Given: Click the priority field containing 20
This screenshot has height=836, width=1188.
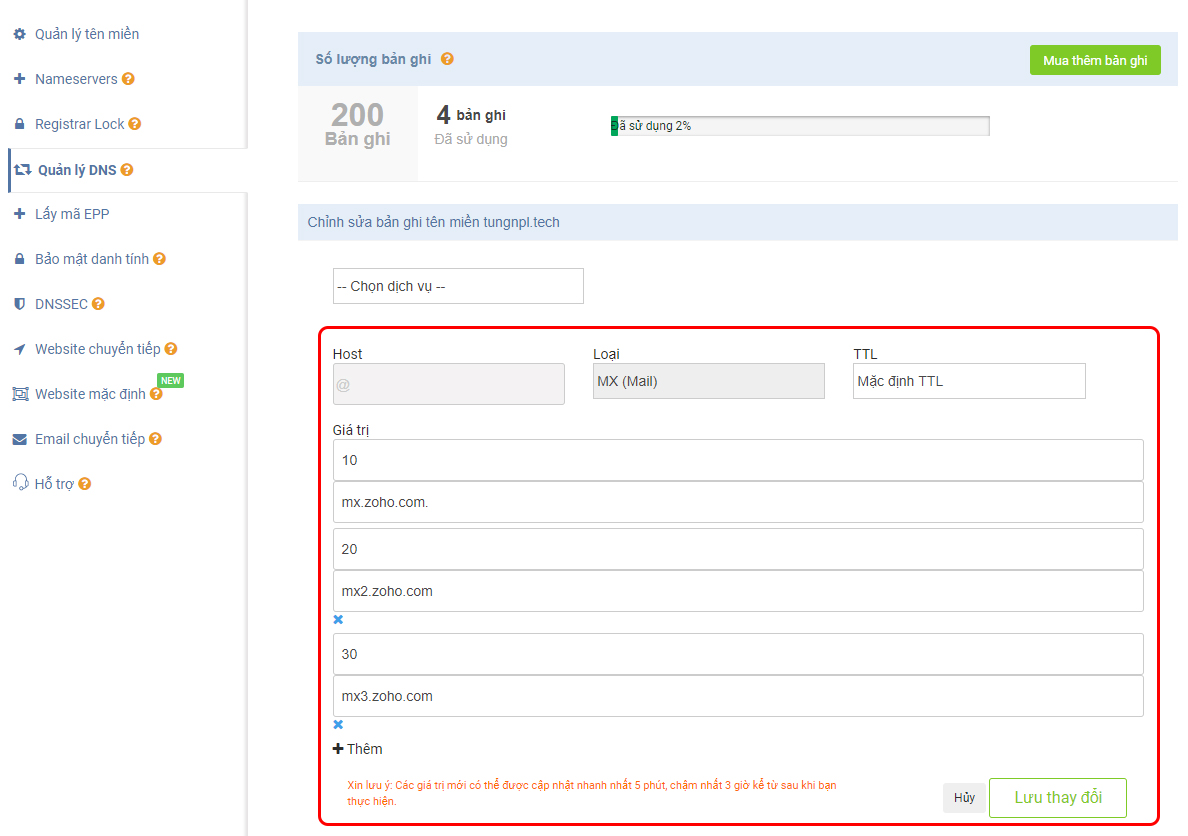Looking at the screenshot, I should (x=738, y=549).
